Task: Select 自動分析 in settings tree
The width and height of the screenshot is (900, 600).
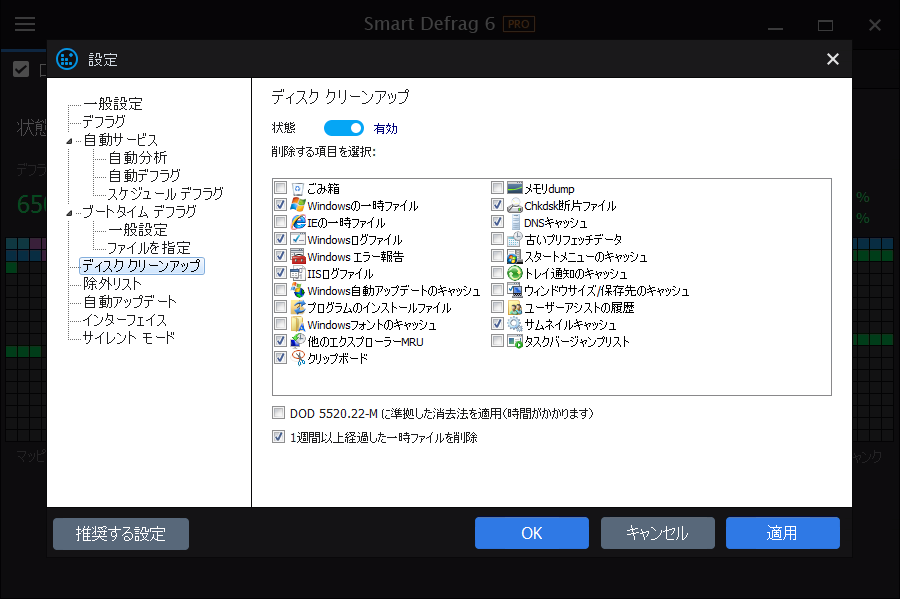Action: pos(138,158)
